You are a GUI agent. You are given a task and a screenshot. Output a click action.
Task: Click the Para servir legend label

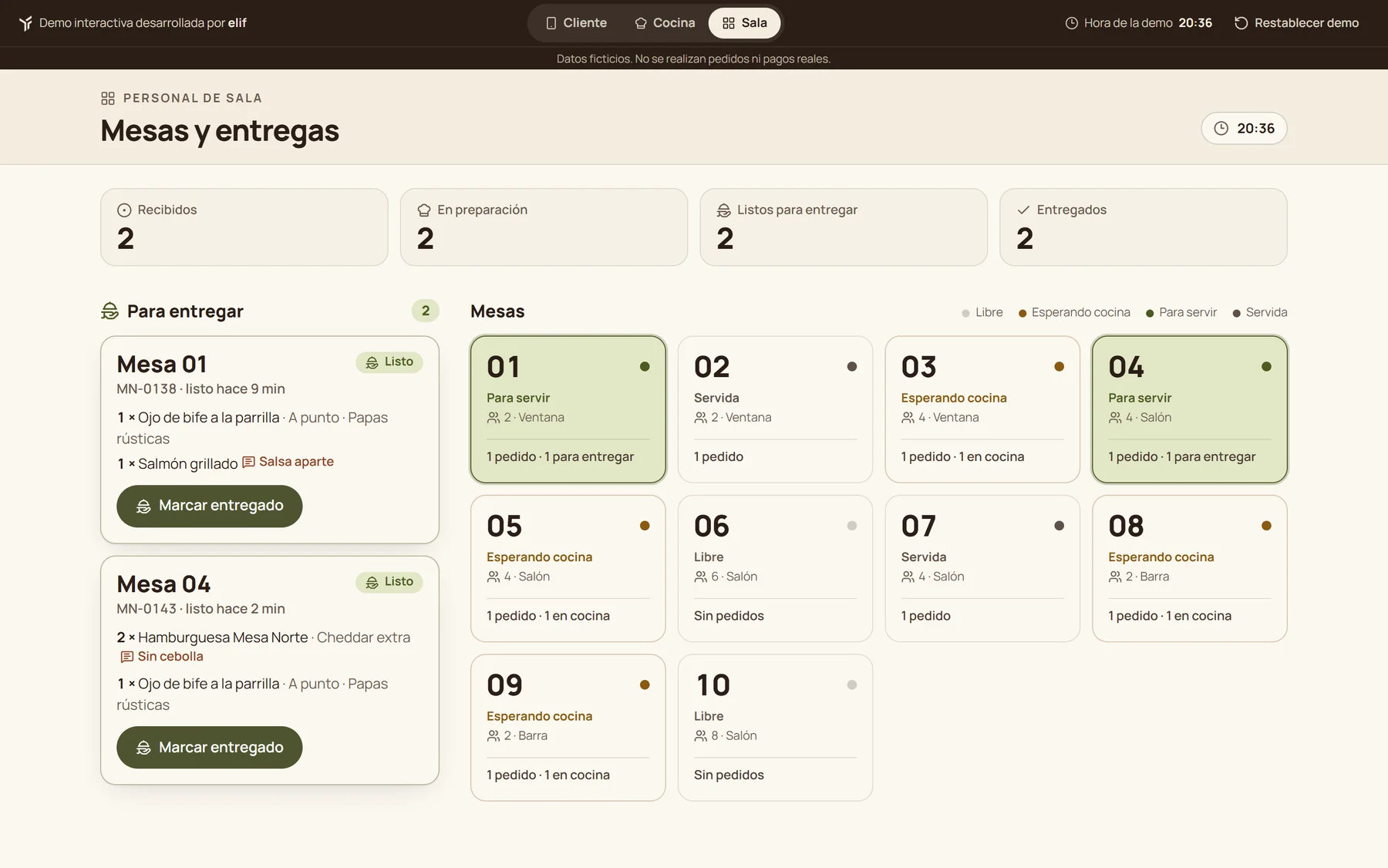click(1188, 312)
